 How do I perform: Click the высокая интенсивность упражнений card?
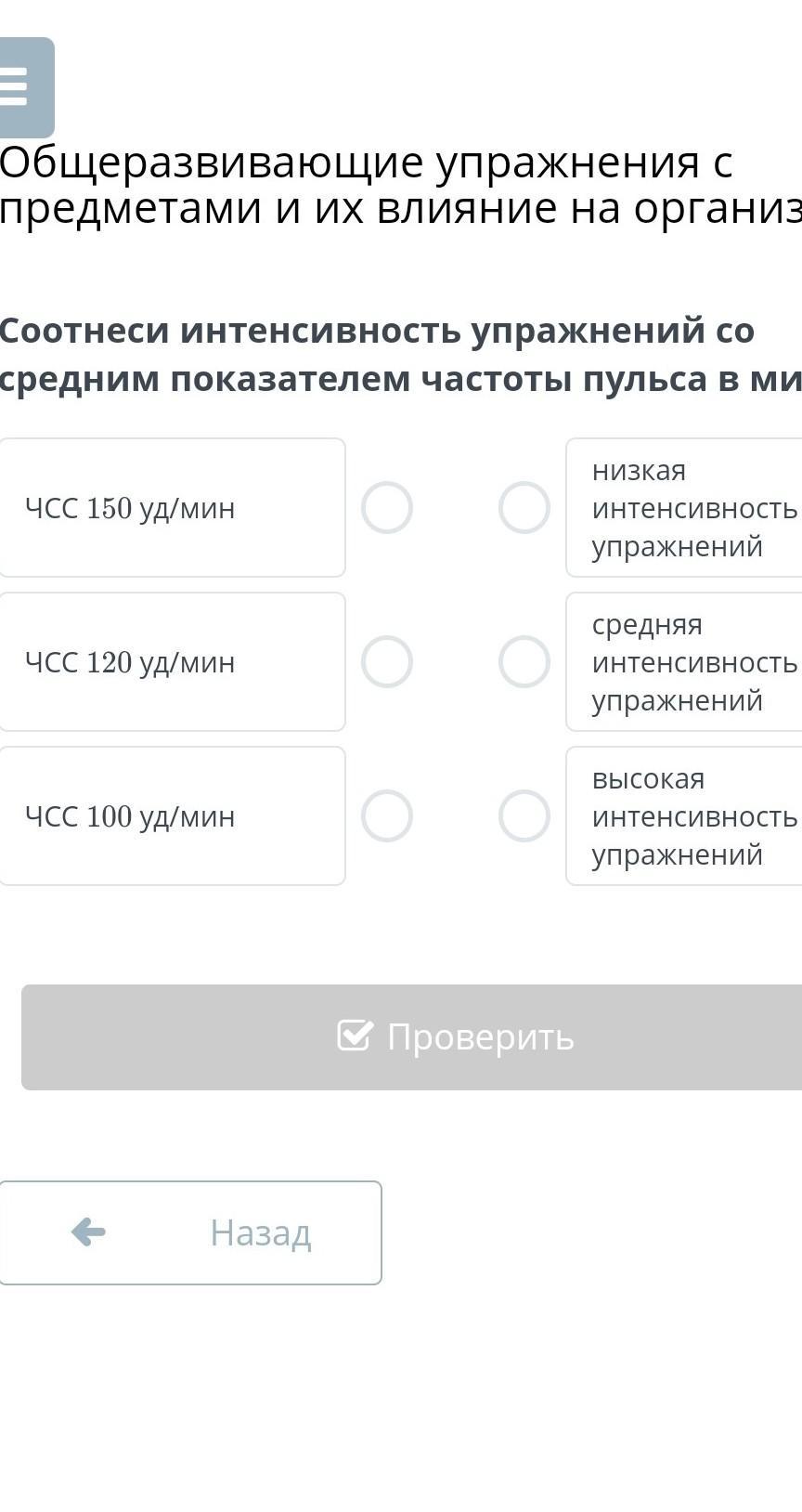tap(684, 815)
